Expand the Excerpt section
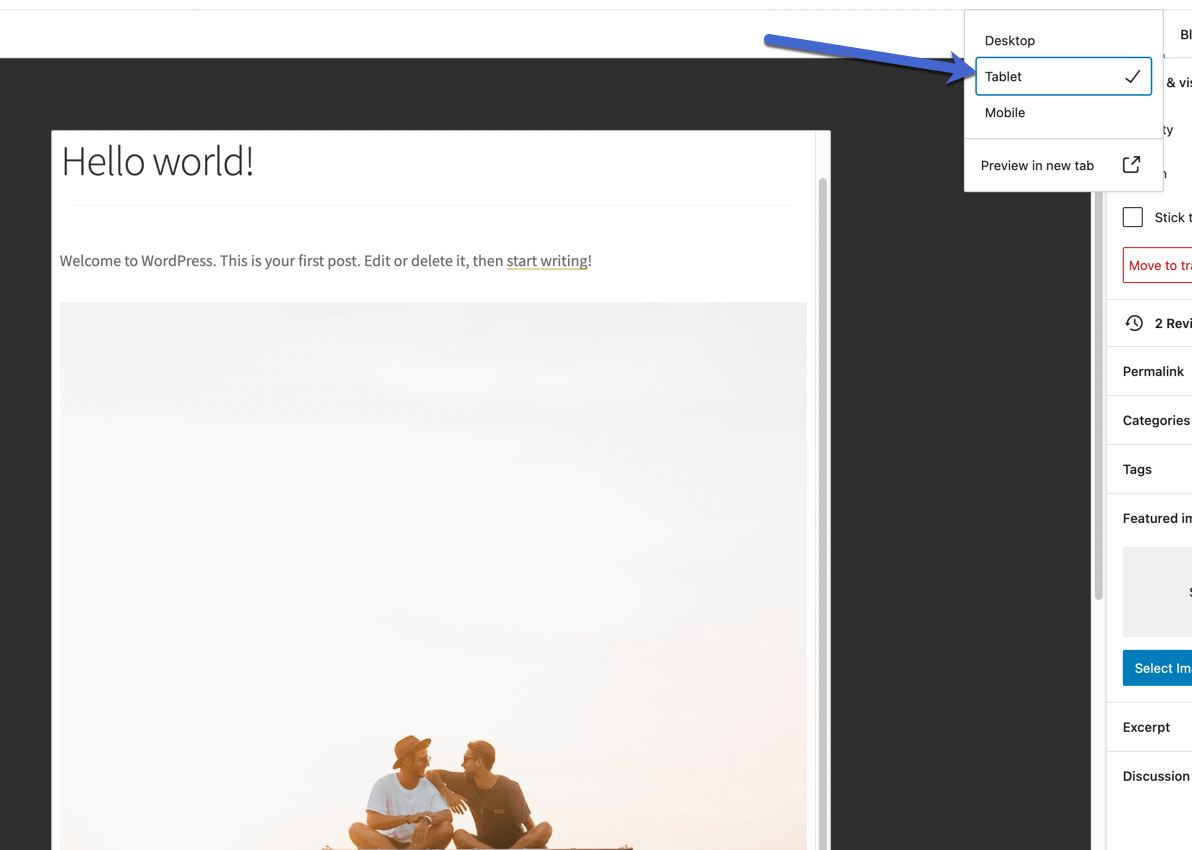1192x850 pixels. (x=1148, y=727)
